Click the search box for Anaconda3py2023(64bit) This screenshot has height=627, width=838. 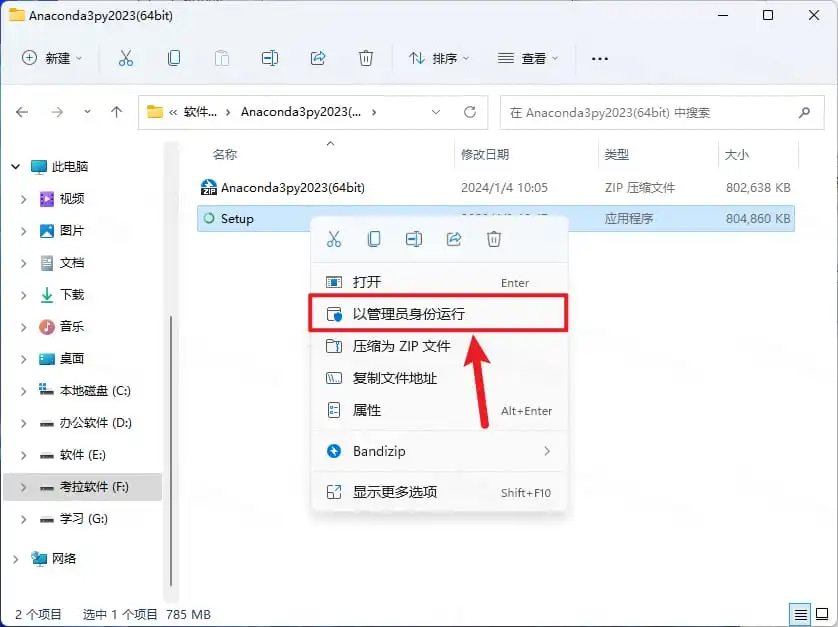662,112
